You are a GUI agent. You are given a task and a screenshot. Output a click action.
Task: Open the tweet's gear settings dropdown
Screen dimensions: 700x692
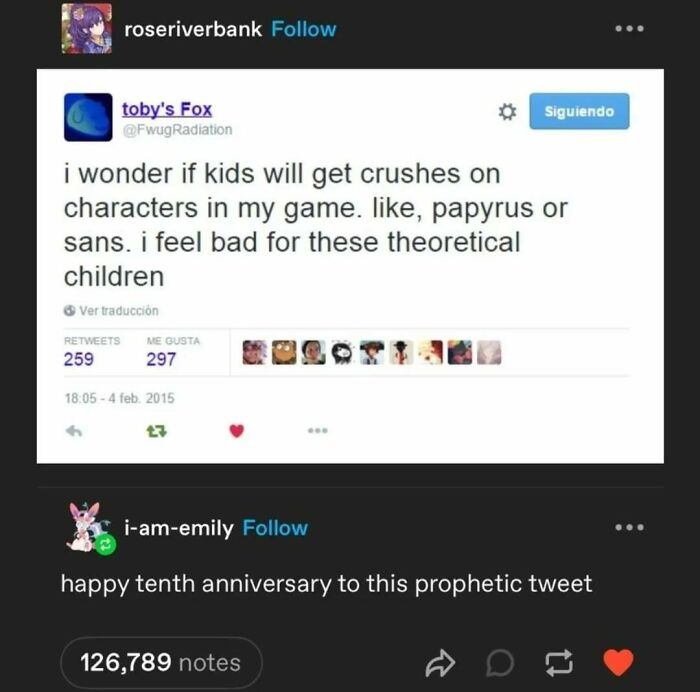coord(507,112)
